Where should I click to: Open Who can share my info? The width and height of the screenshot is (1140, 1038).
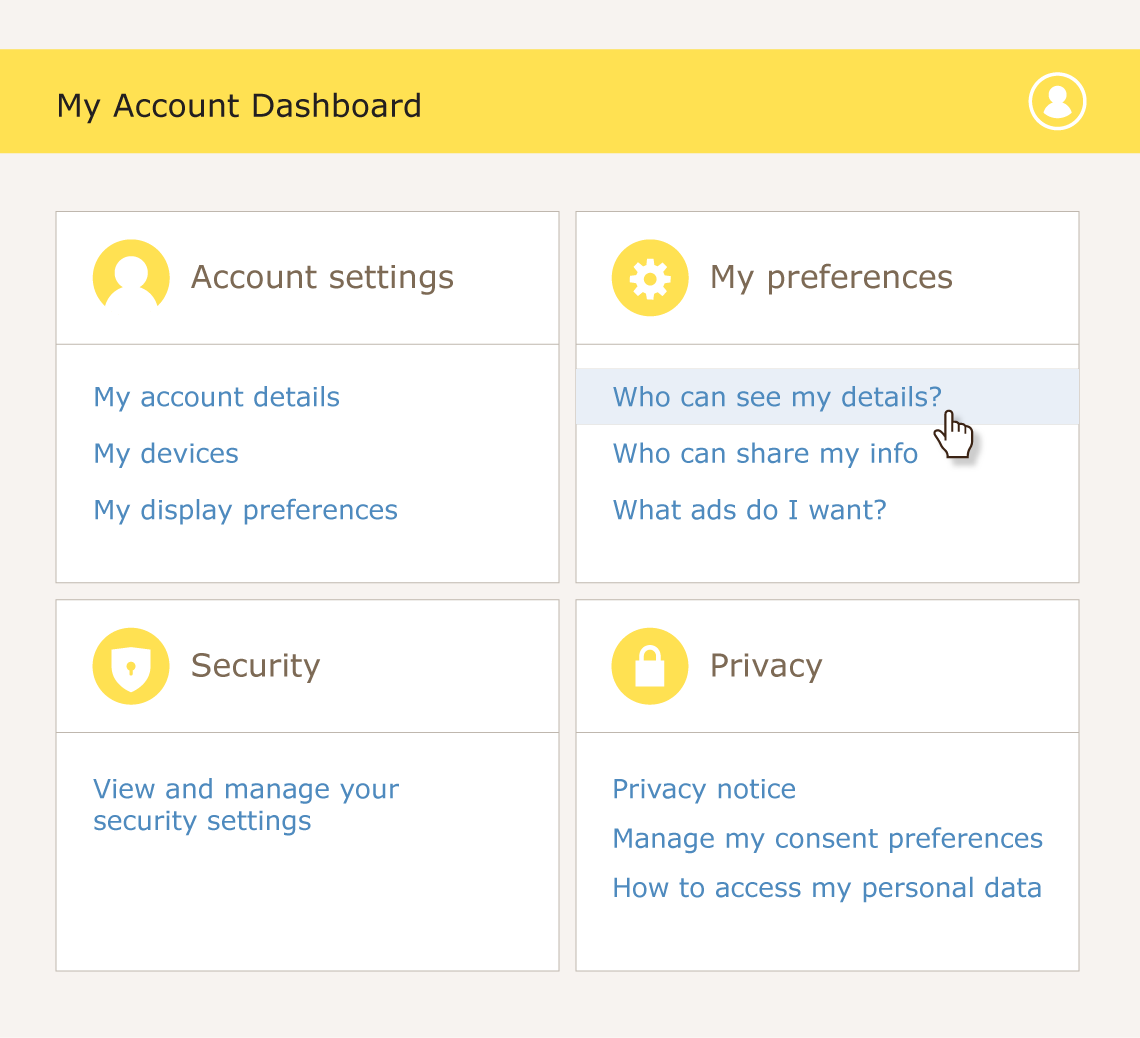[765, 454]
